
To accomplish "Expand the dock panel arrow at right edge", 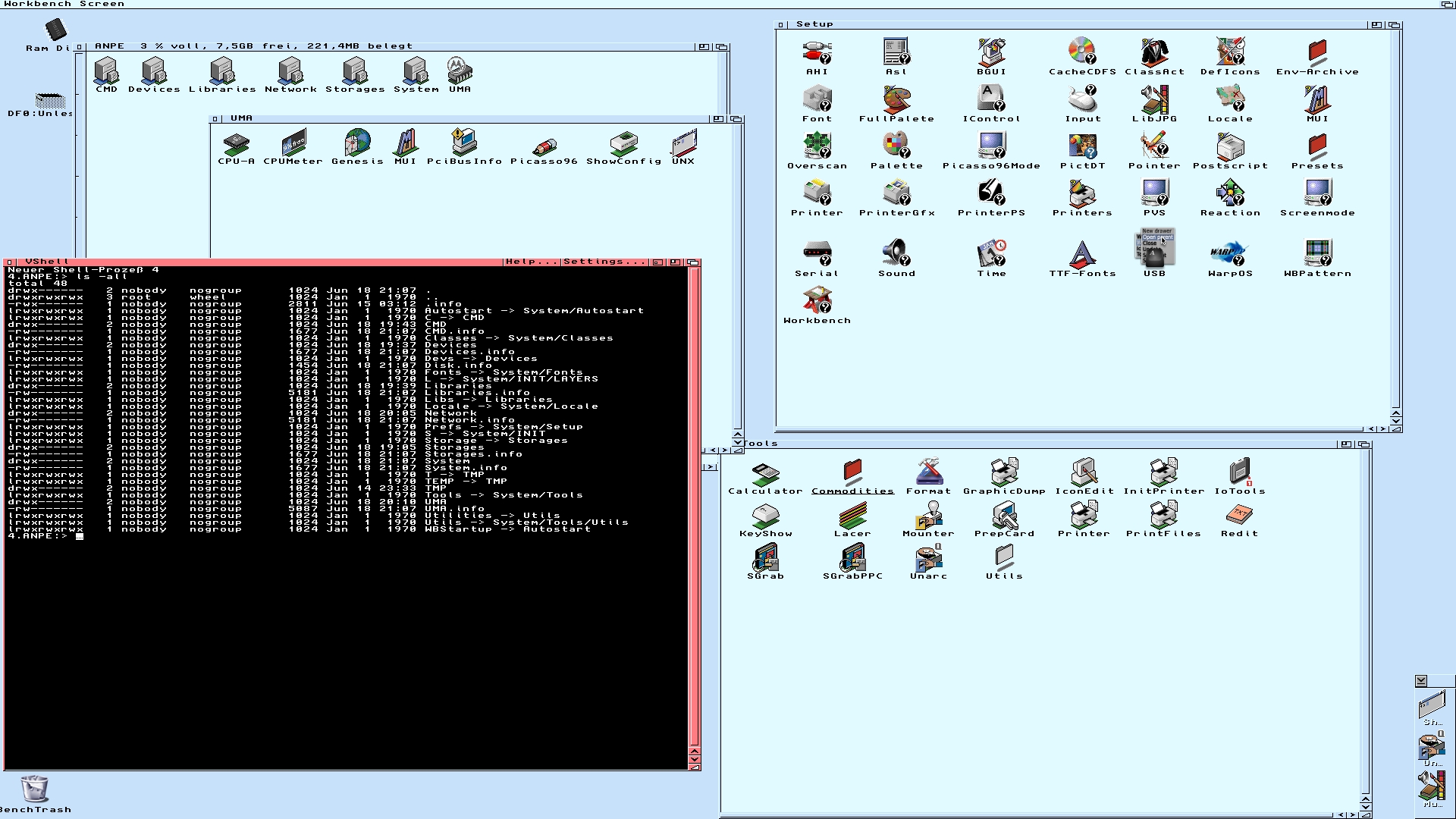I will pos(1421,681).
